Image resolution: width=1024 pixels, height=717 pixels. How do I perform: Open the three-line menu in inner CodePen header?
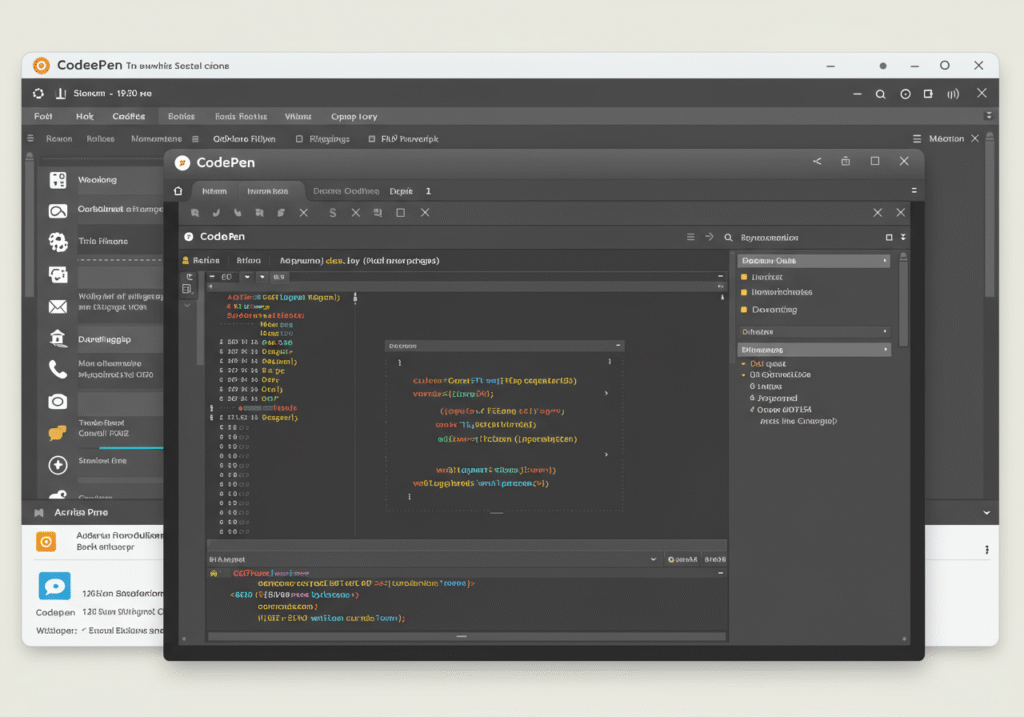[690, 237]
